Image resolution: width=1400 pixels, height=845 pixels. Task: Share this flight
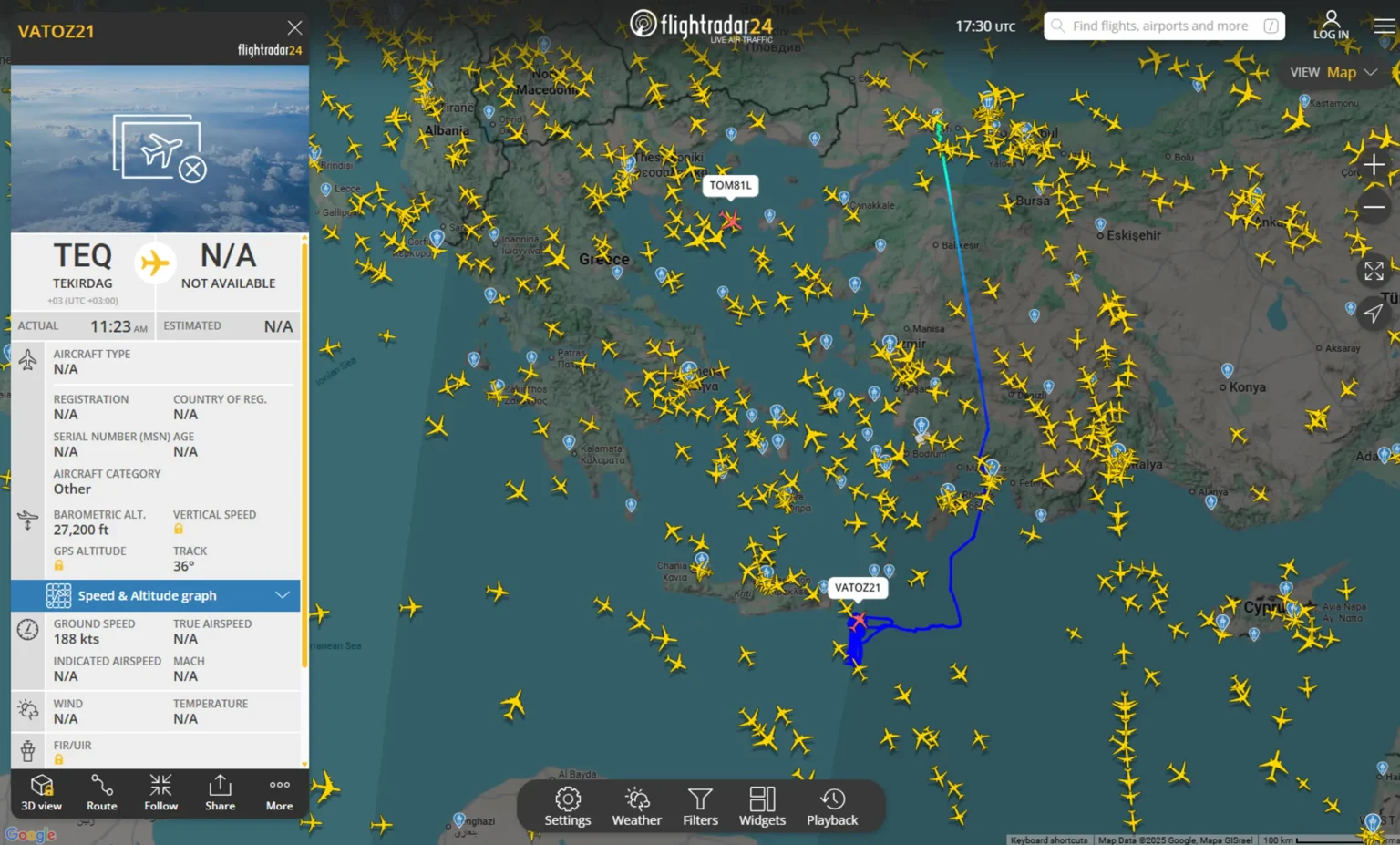(x=220, y=792)
